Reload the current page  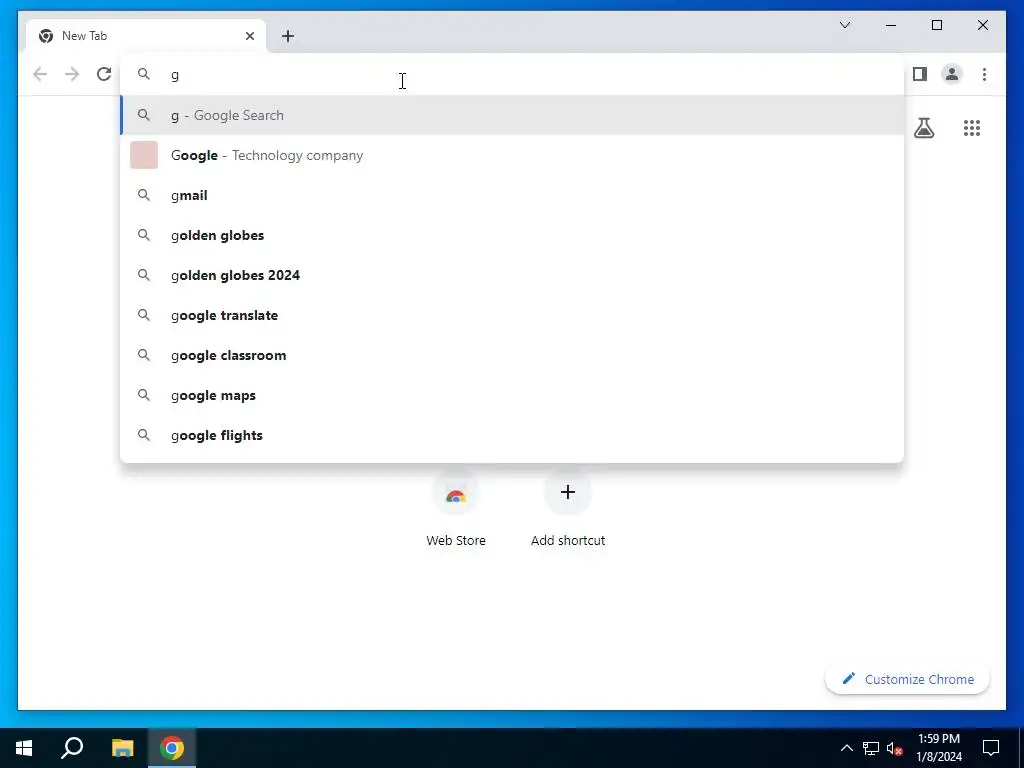tap(104, 74)
